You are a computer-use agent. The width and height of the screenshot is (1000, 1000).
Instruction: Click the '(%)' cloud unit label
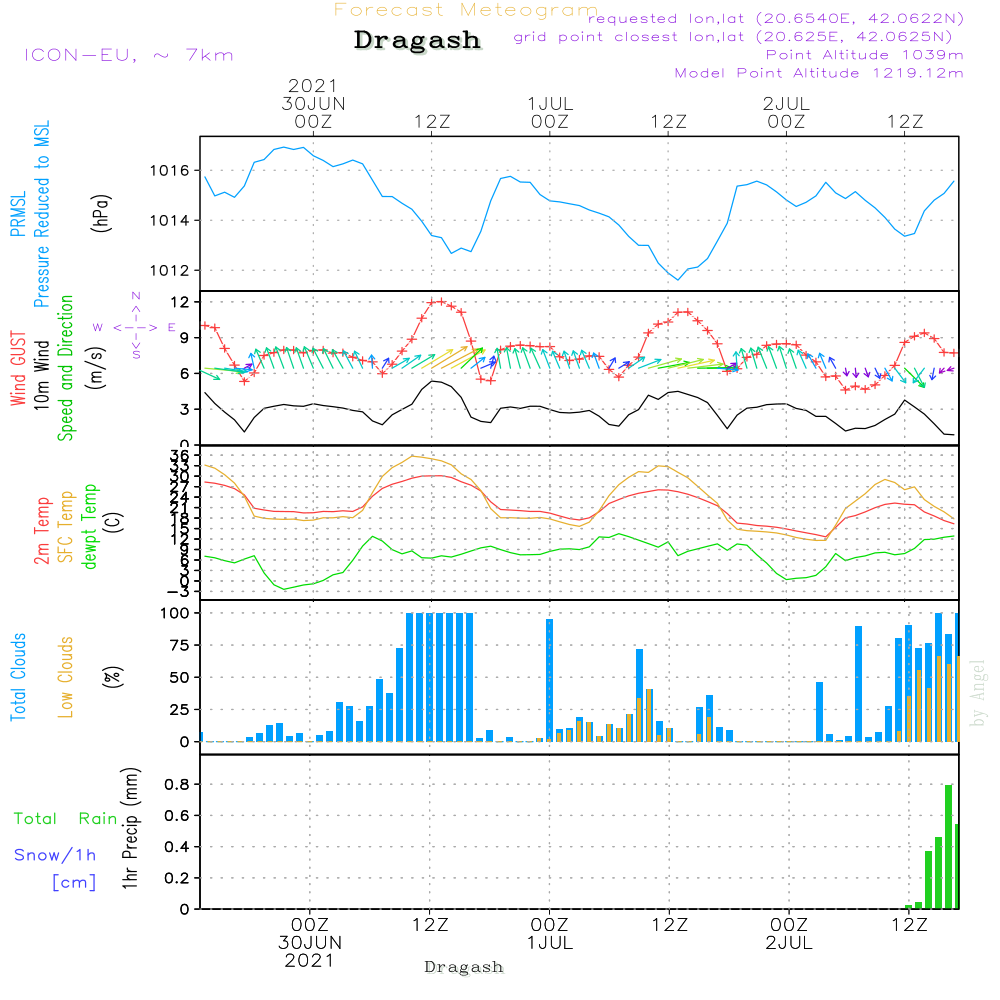pos(112,677)
